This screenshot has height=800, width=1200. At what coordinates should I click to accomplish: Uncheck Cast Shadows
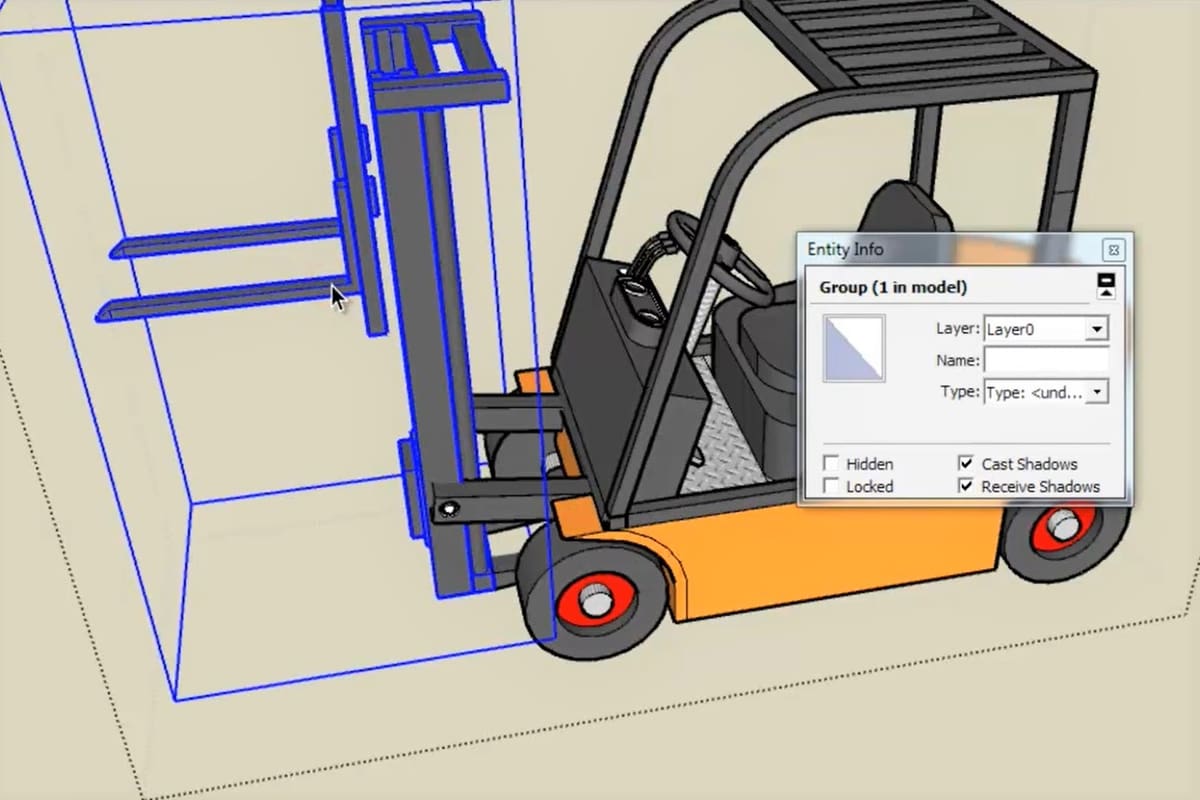tap(966, 464)
